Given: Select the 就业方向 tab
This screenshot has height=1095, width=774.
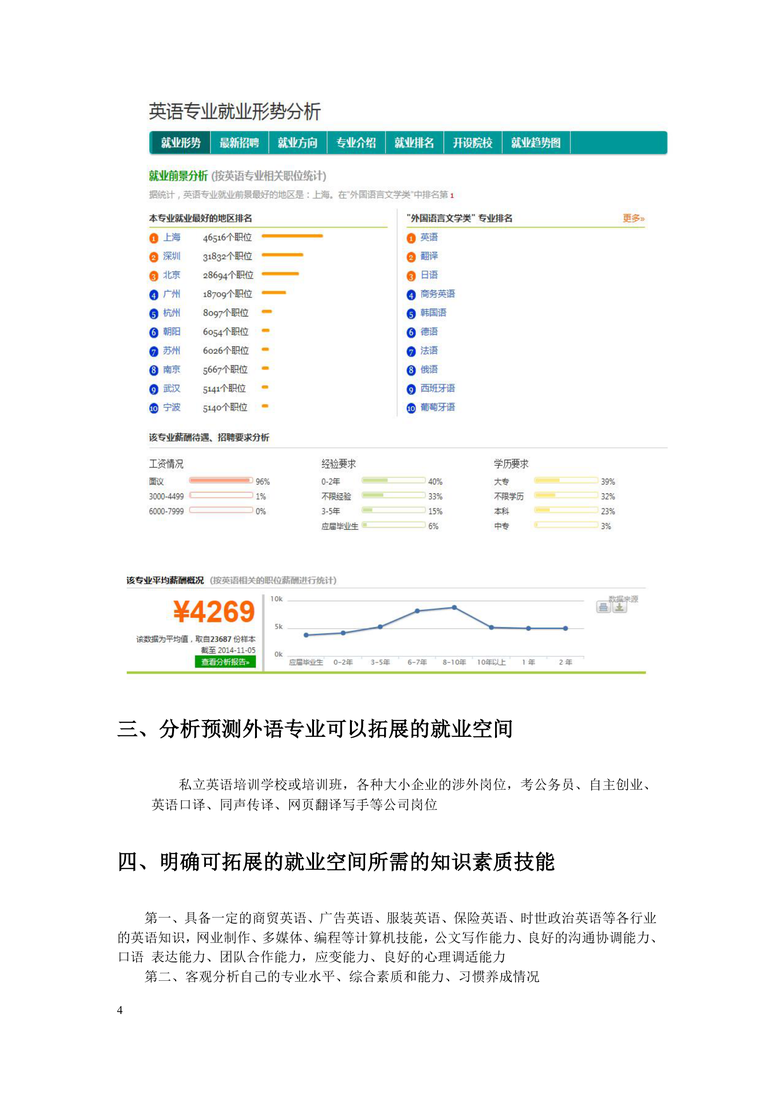Looking at the screenshot, I should tap(298, 142).
